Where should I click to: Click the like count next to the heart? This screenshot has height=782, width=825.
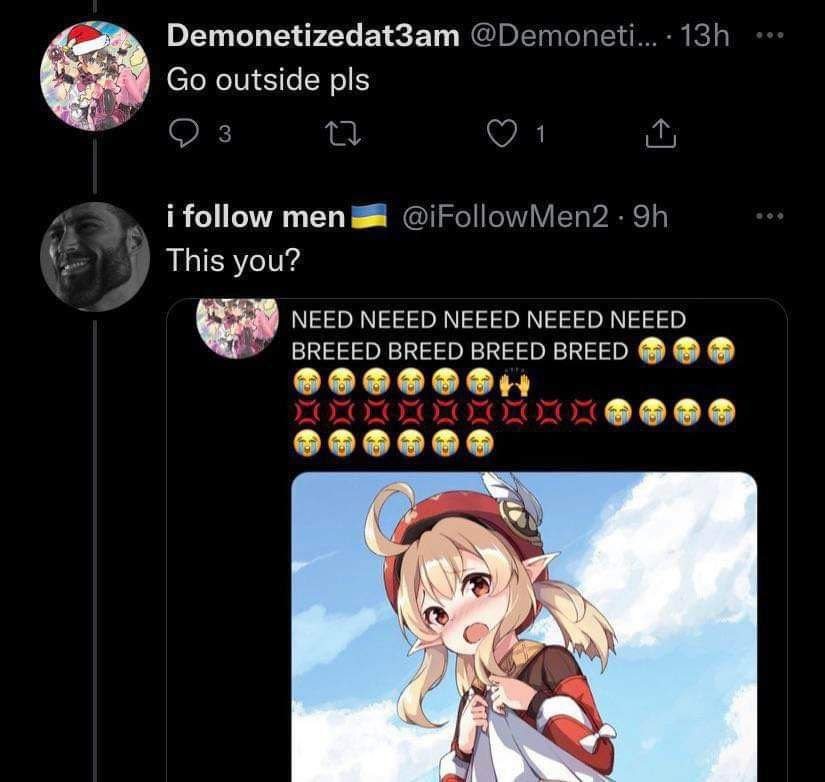(x=539, y=136)
